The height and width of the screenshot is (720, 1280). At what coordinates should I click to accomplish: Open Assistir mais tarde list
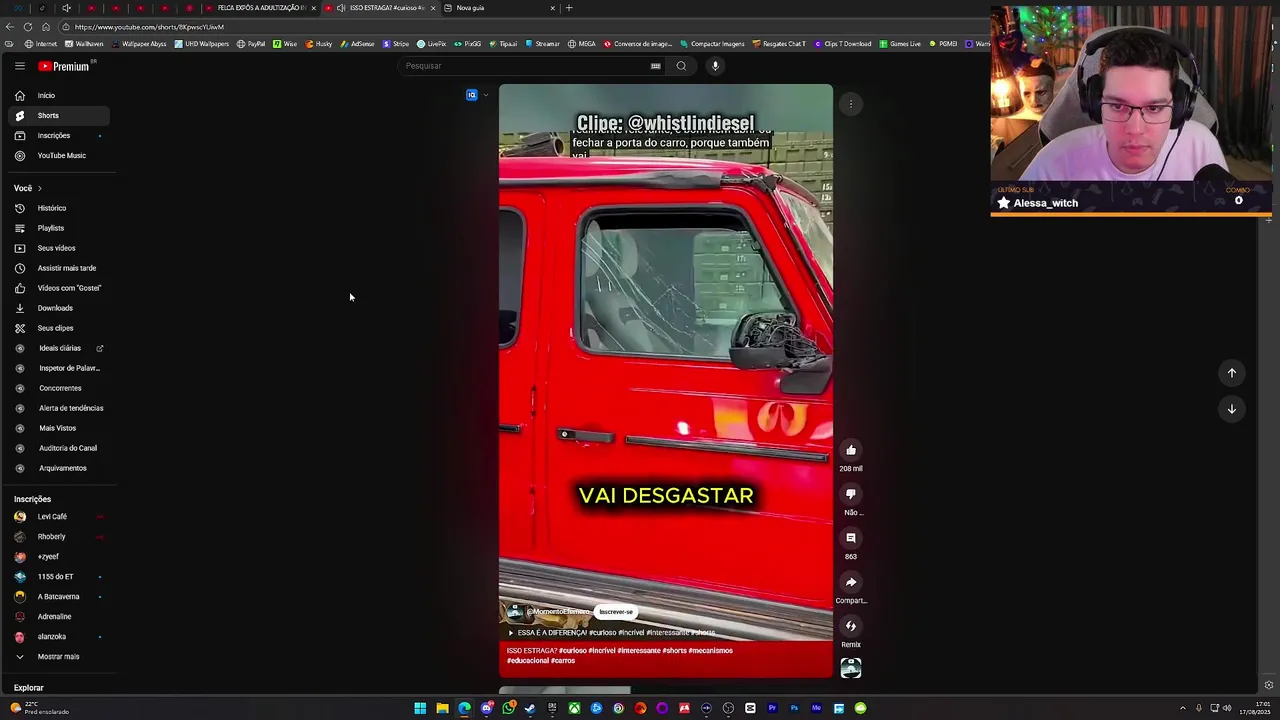click(57, 268)
